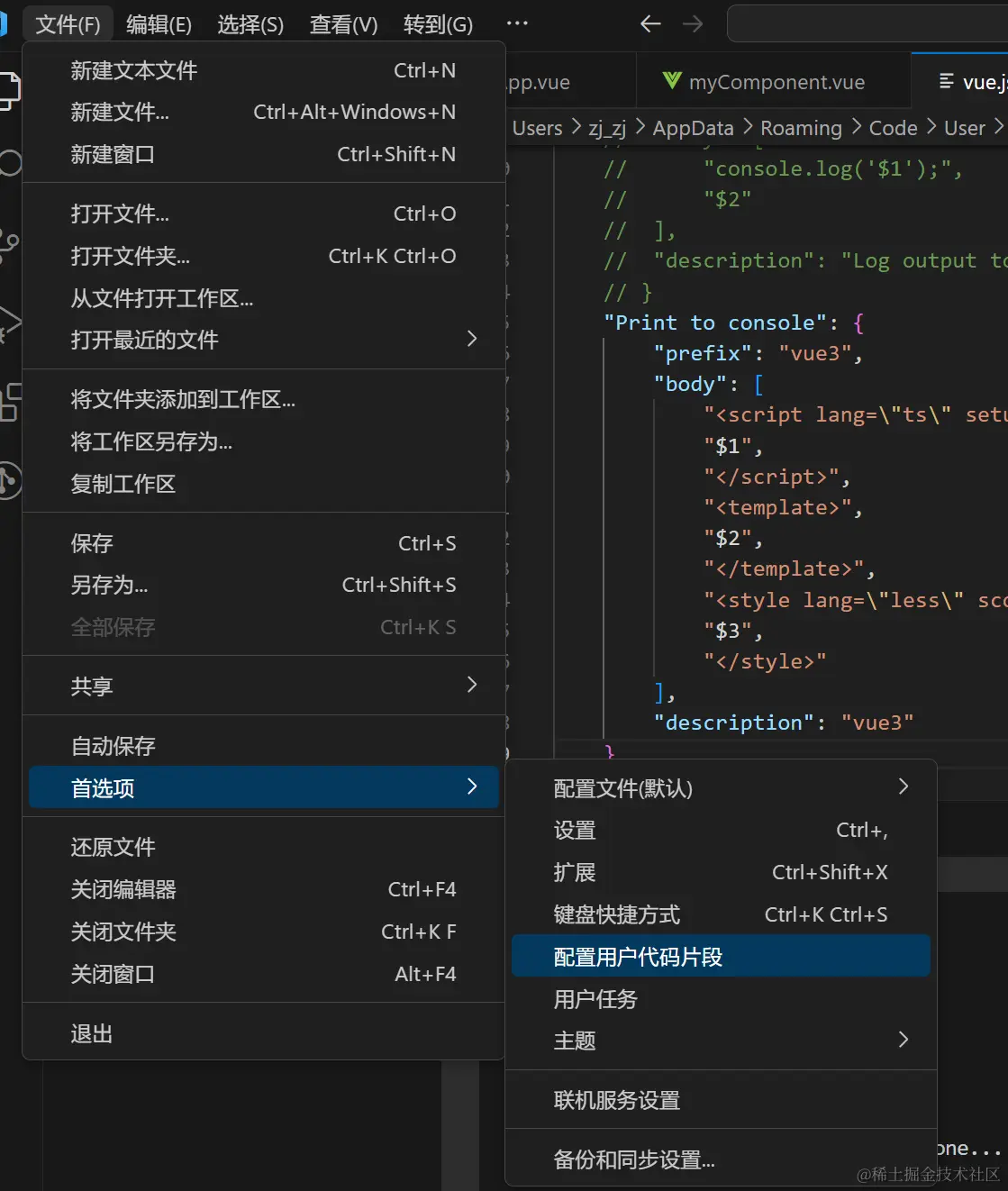This screenshot has width=1008, height=1191.
Task: Expand the 共享 submenu arrow
Action: tap(472, 685)
